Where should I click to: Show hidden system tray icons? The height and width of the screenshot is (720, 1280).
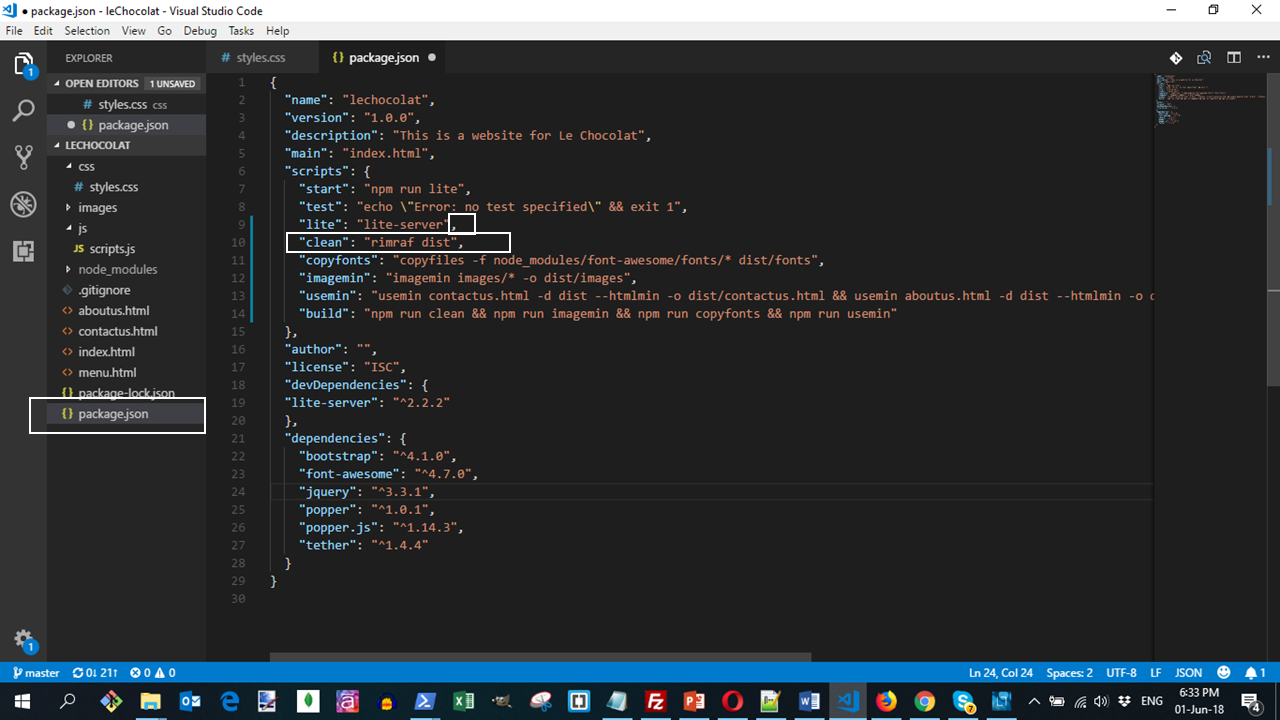click(x=1034, y=701)
